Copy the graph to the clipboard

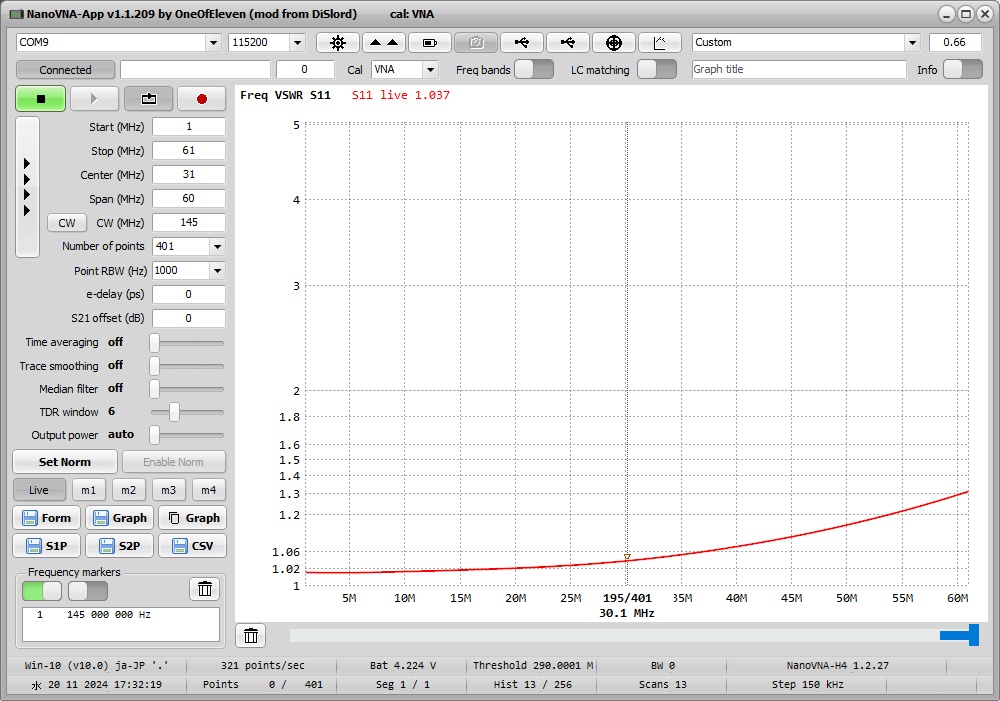192,518
